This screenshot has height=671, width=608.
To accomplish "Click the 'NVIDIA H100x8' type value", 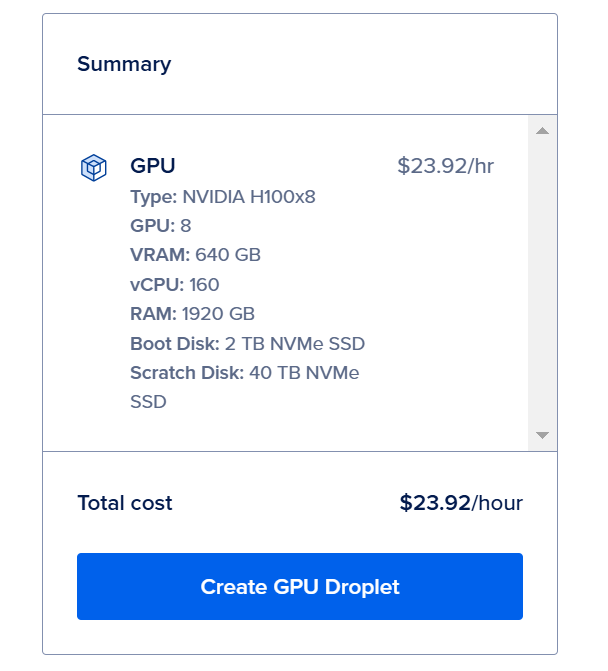I will (249, 196).
